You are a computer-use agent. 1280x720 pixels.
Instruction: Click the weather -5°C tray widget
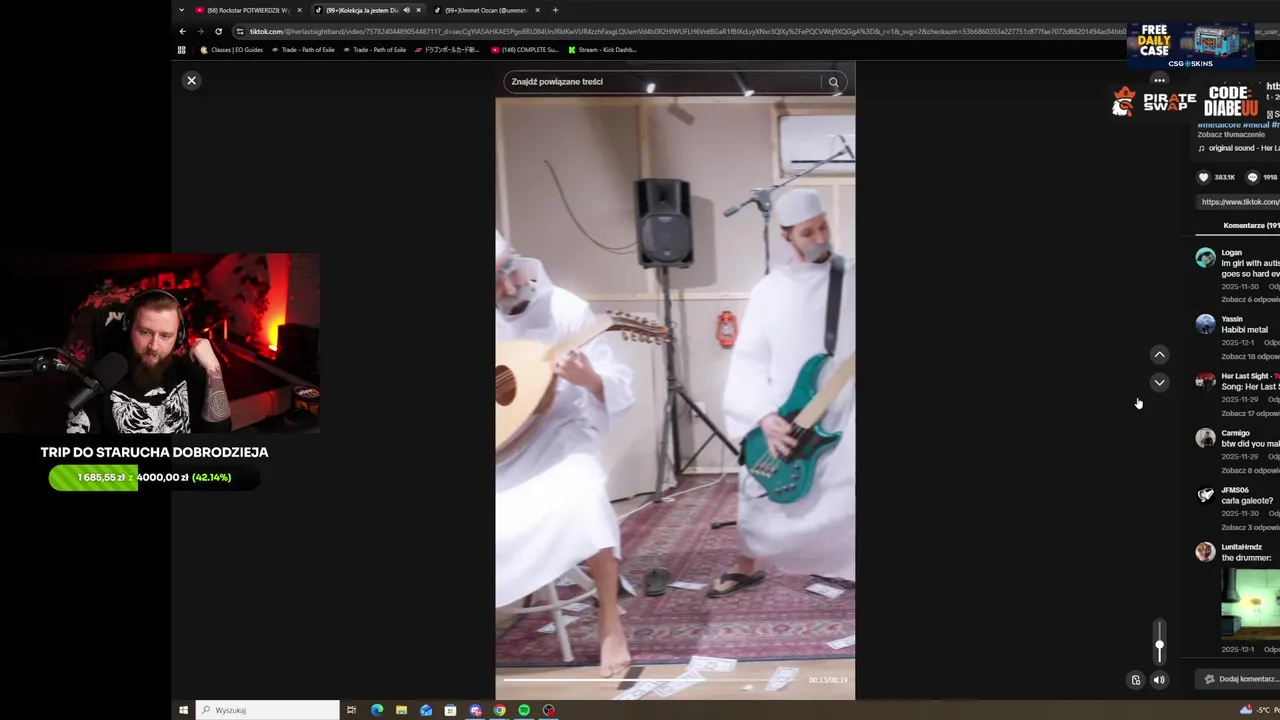[1259, 710]
